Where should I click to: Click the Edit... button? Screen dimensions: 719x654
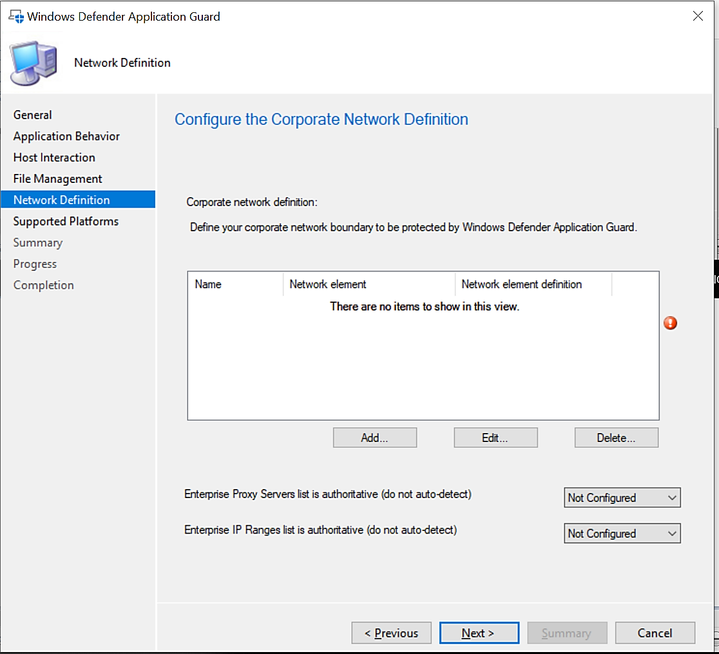(x=495, y=438)
